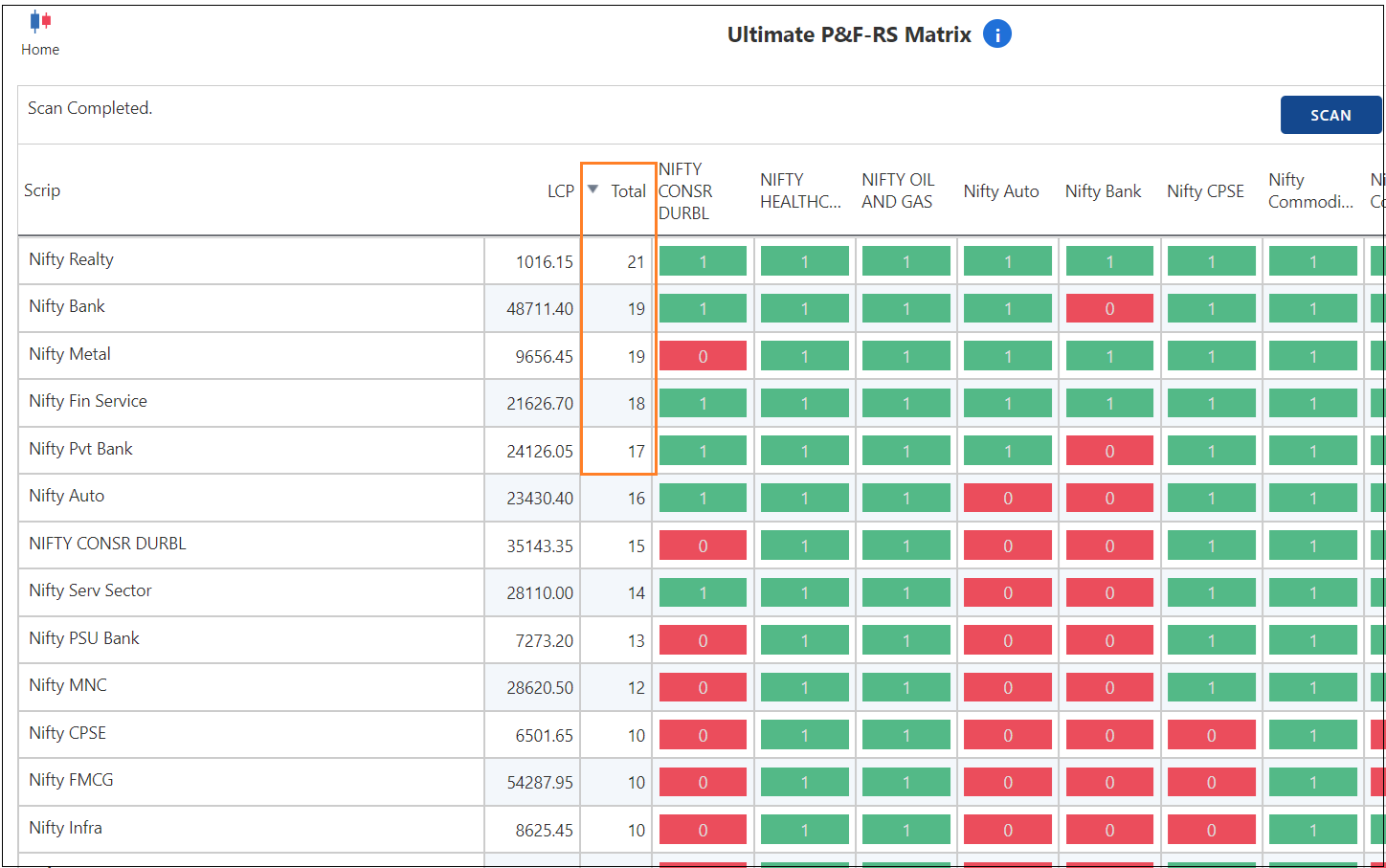This screenshot has height=868, width=1386.
Task: Select LCP value 35143.35
Action: coord(540,546)
